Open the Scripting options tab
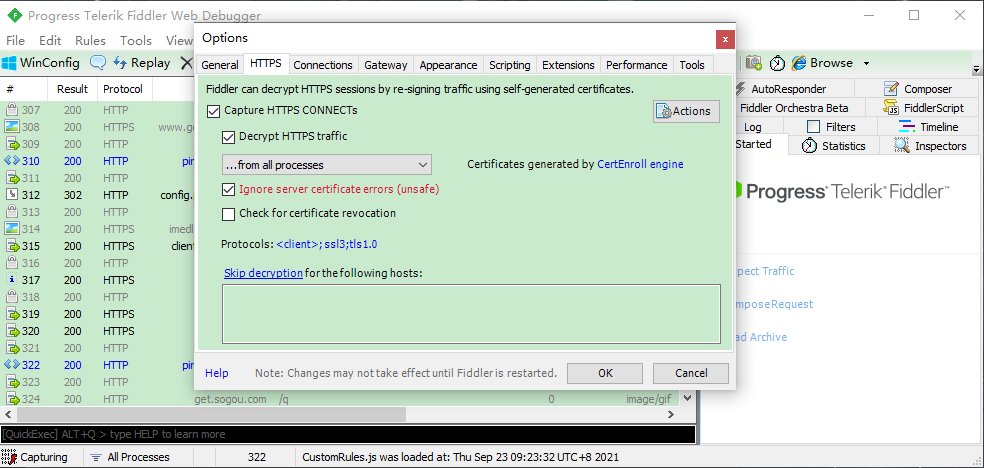Viewport: 984px width, 468px height. (x=510, y=65)
